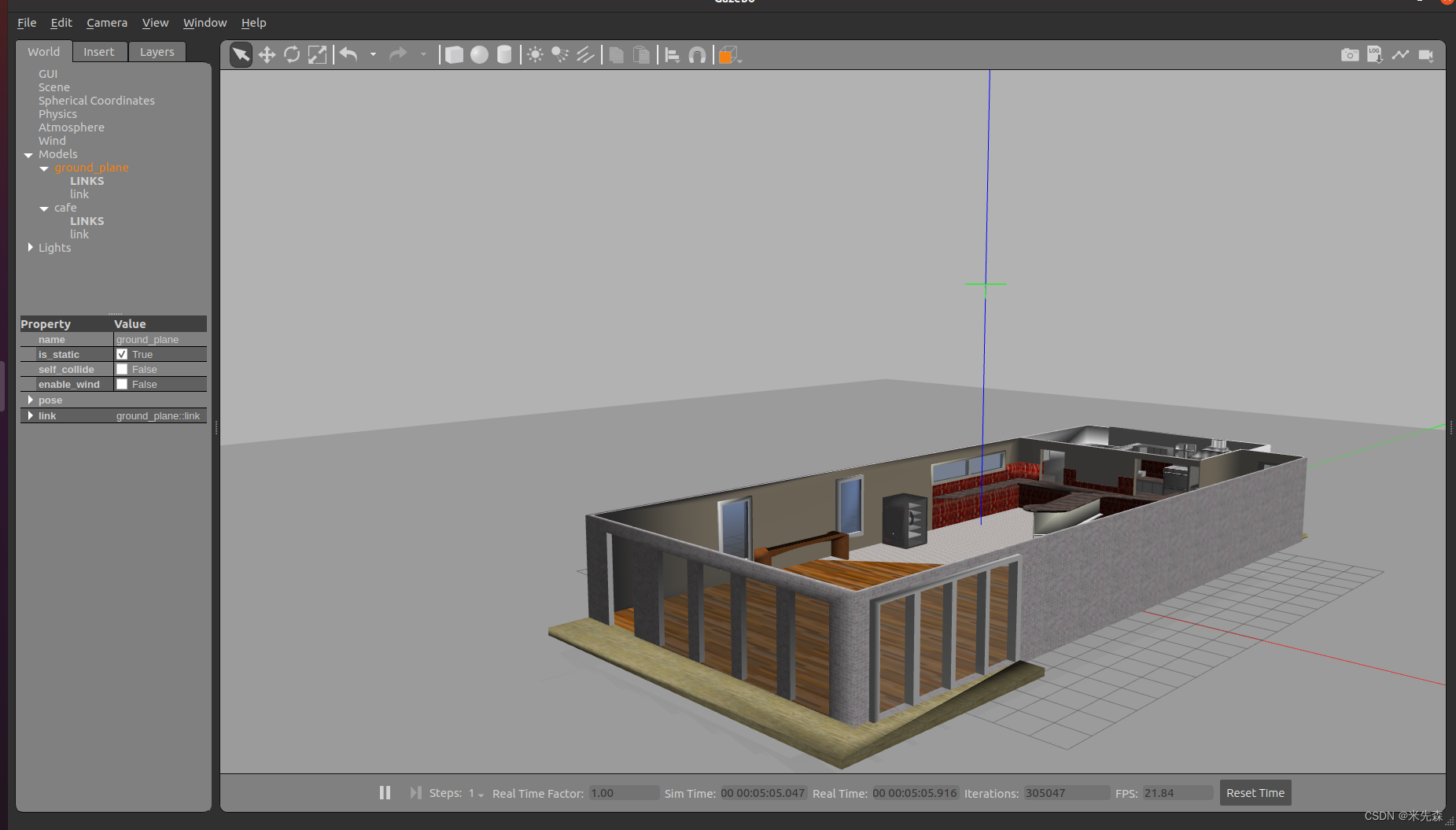
Task: Activate the scale mode tool
Action: 317,54
